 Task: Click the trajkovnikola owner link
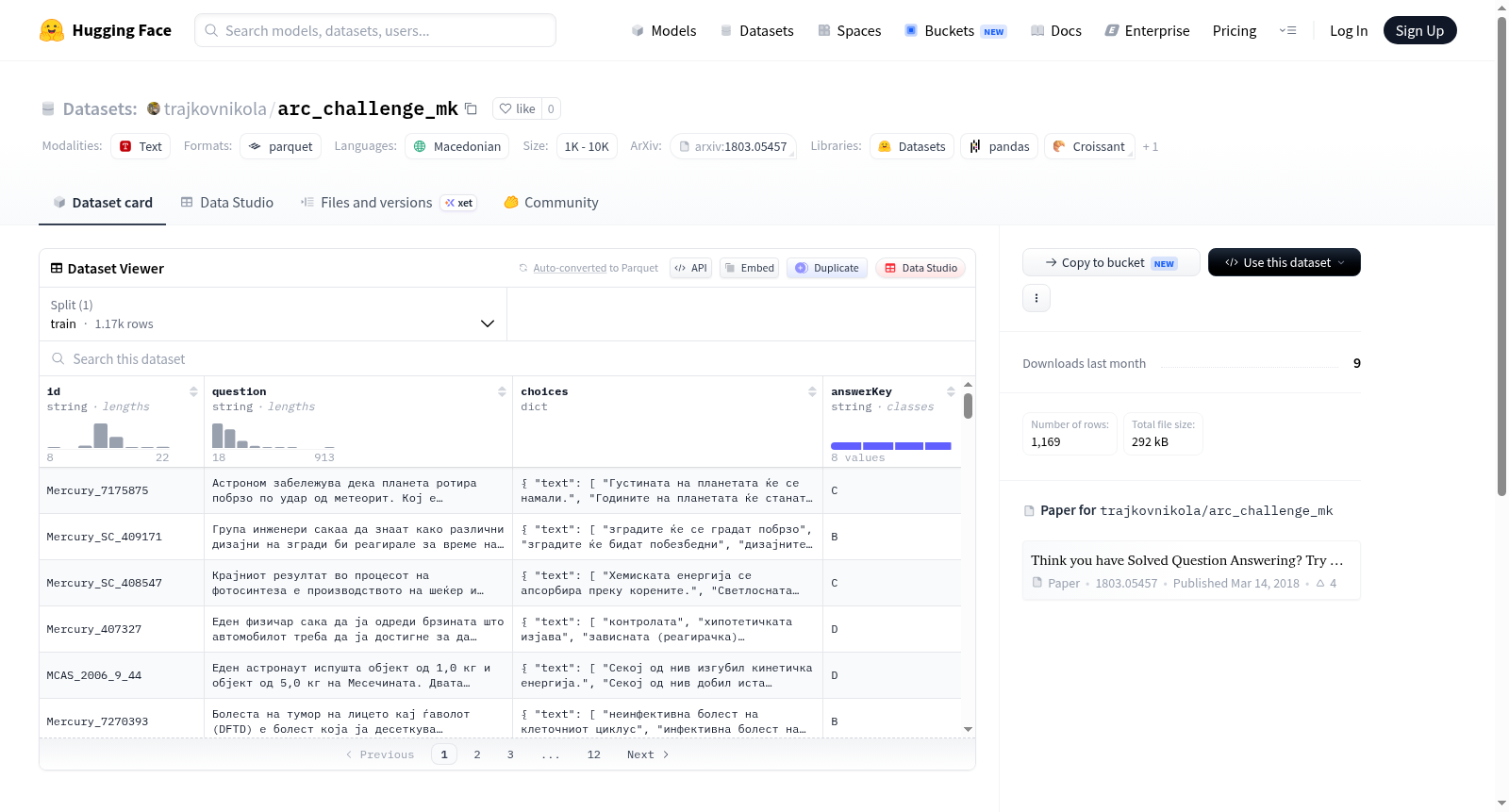[x=215, y=108]
